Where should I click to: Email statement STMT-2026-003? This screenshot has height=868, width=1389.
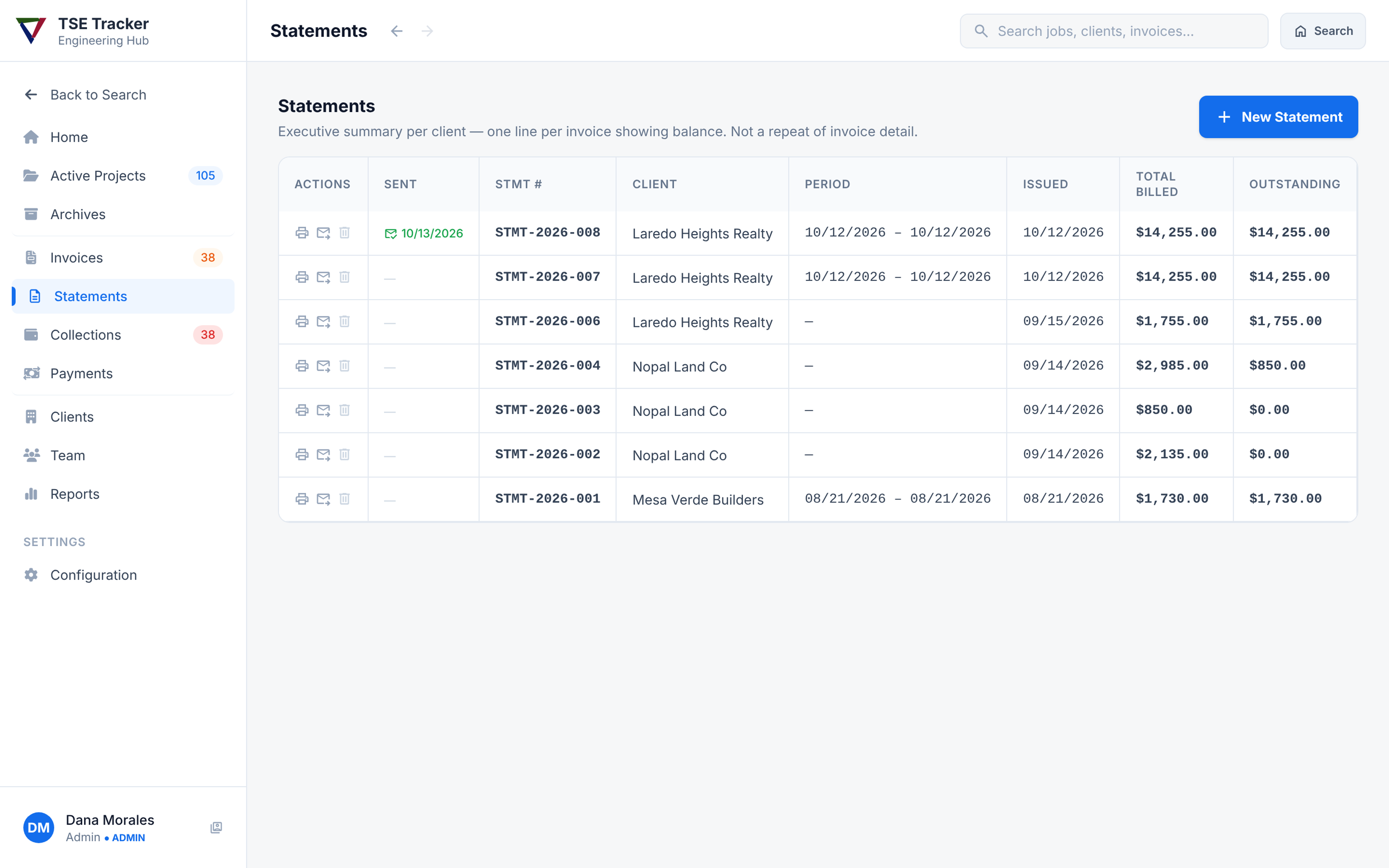[x=323, y=410]
